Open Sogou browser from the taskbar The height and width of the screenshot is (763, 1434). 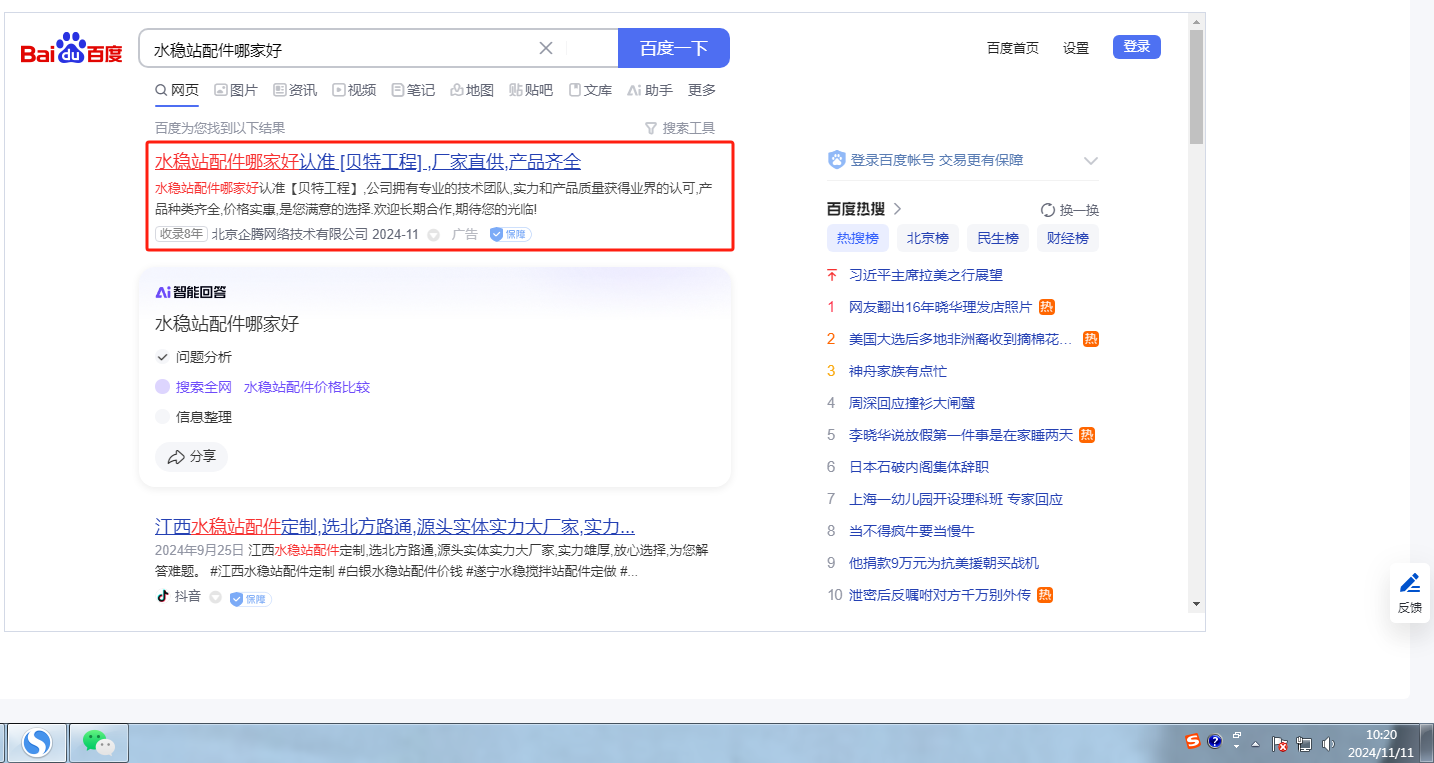(37, 742)
